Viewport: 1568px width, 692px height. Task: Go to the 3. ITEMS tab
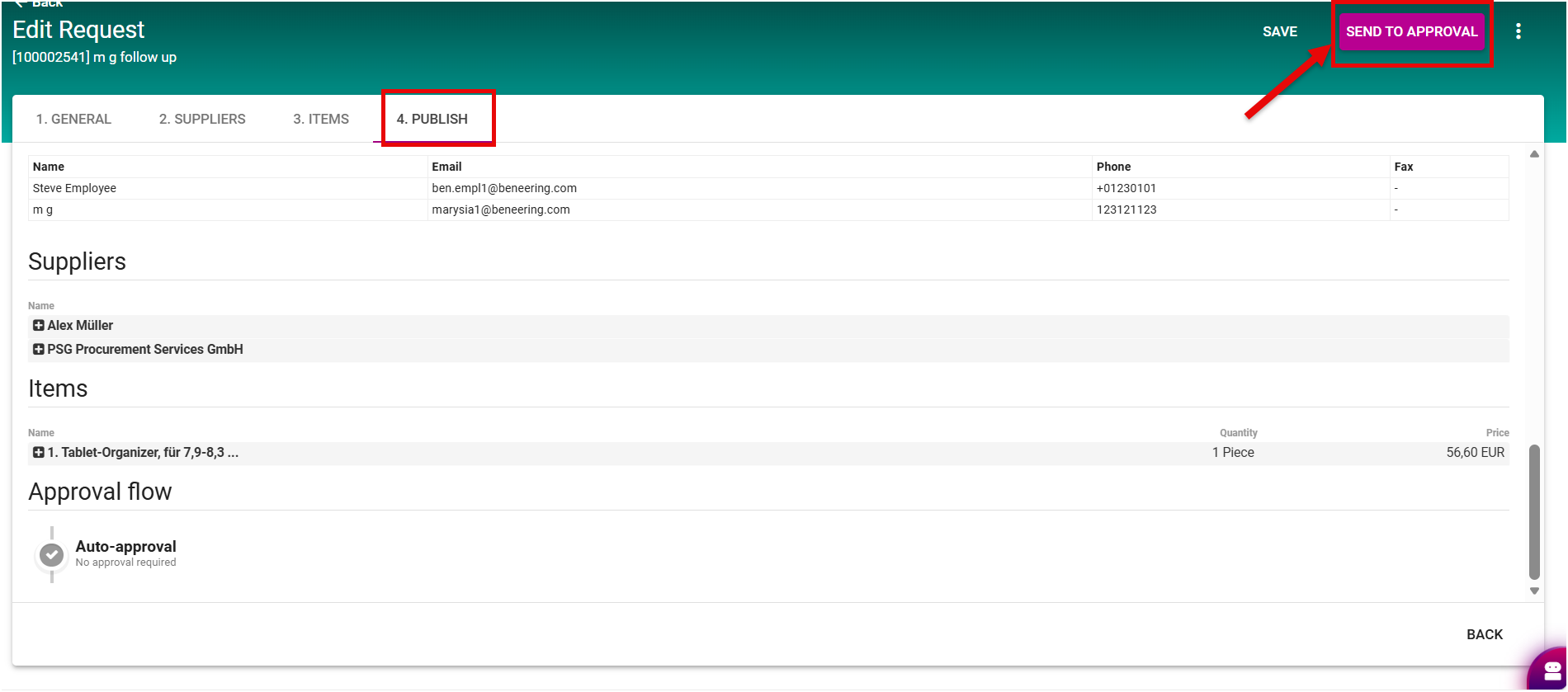(321, 119)
